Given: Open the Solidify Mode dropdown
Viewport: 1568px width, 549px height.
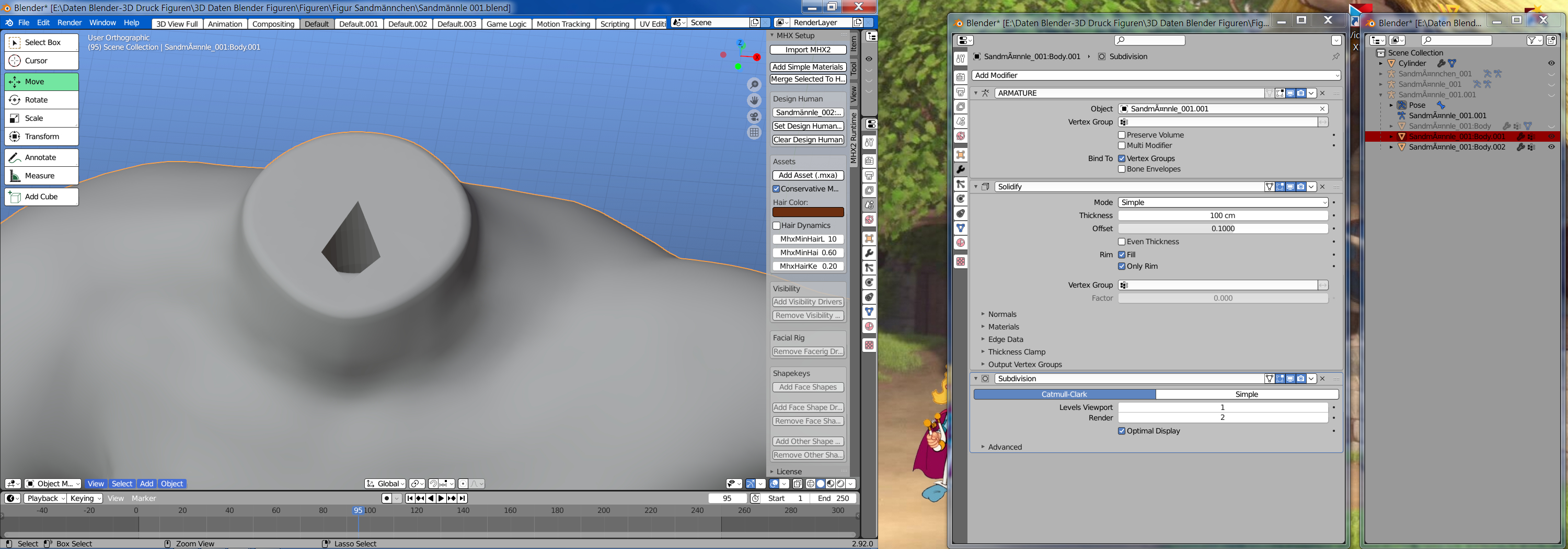Looking at the screenshot, I should point(1223,203).
